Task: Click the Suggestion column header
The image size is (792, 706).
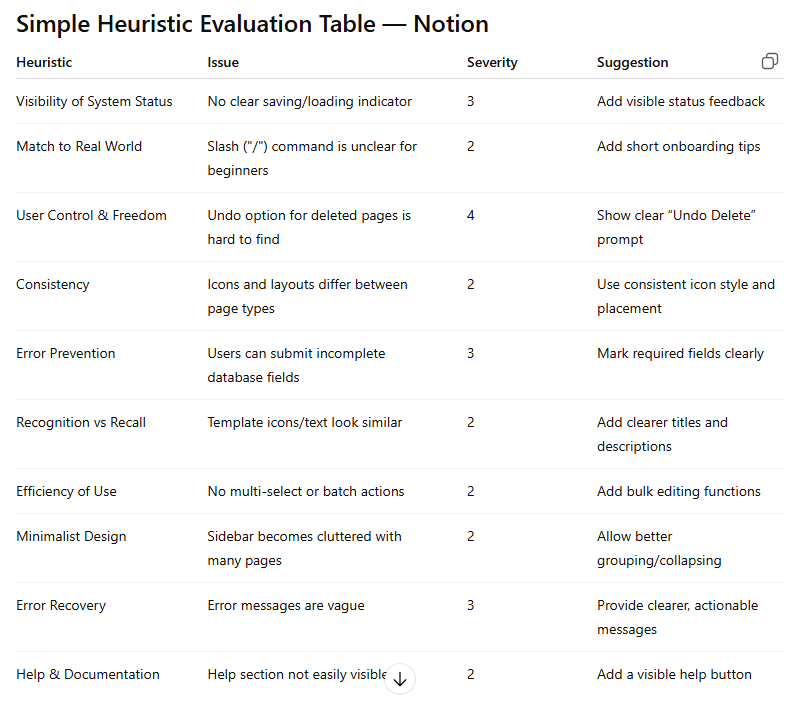Action: tap(632, 62)
